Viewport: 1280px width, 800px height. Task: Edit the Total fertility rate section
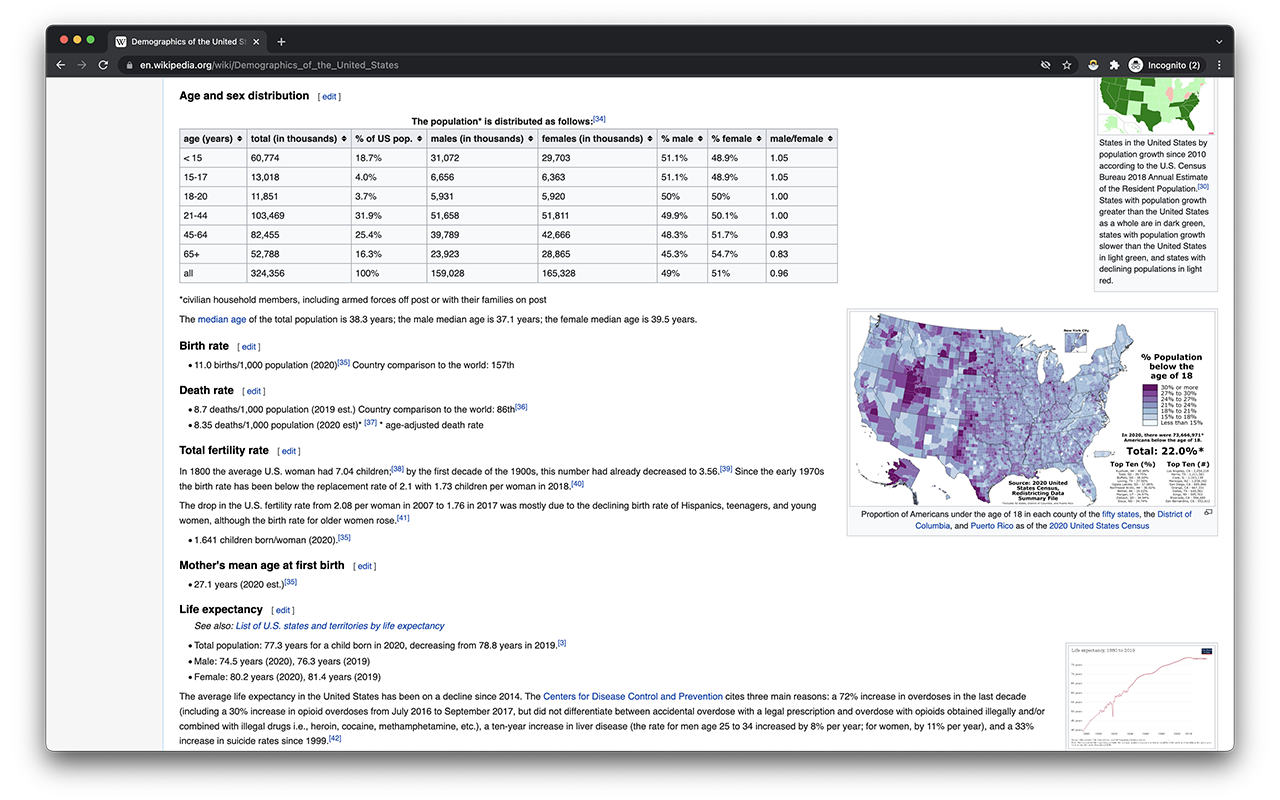(289, 451)
